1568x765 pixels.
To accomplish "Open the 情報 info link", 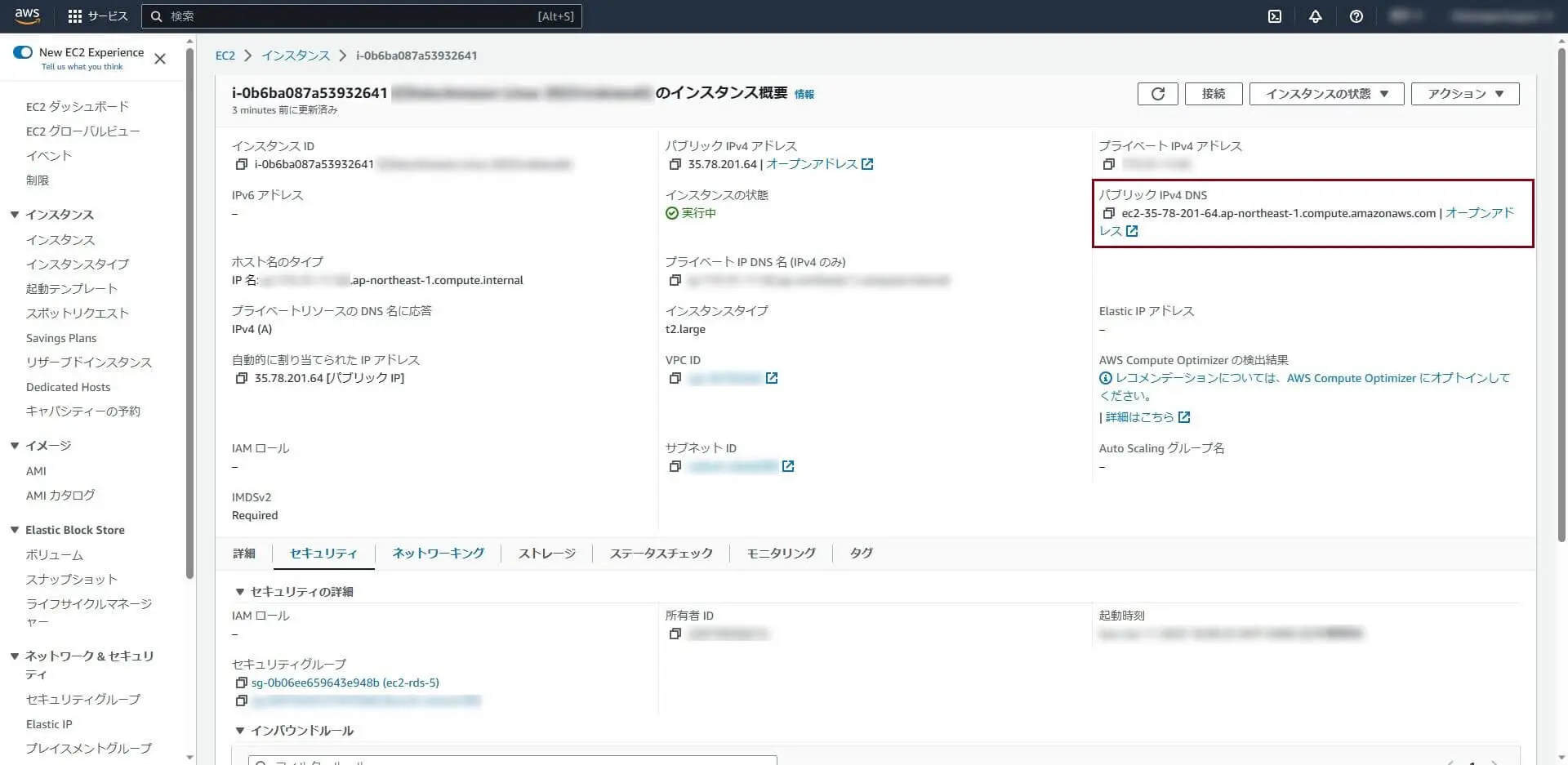I will [804, 94].
